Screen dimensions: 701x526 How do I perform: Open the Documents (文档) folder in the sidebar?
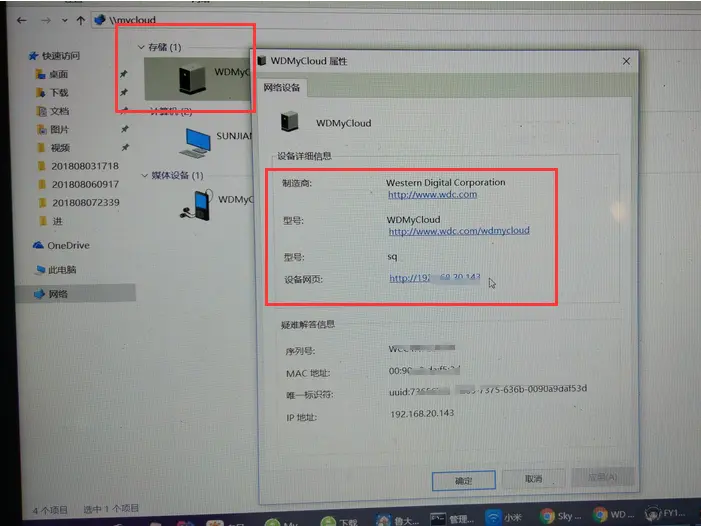[53, 111]
